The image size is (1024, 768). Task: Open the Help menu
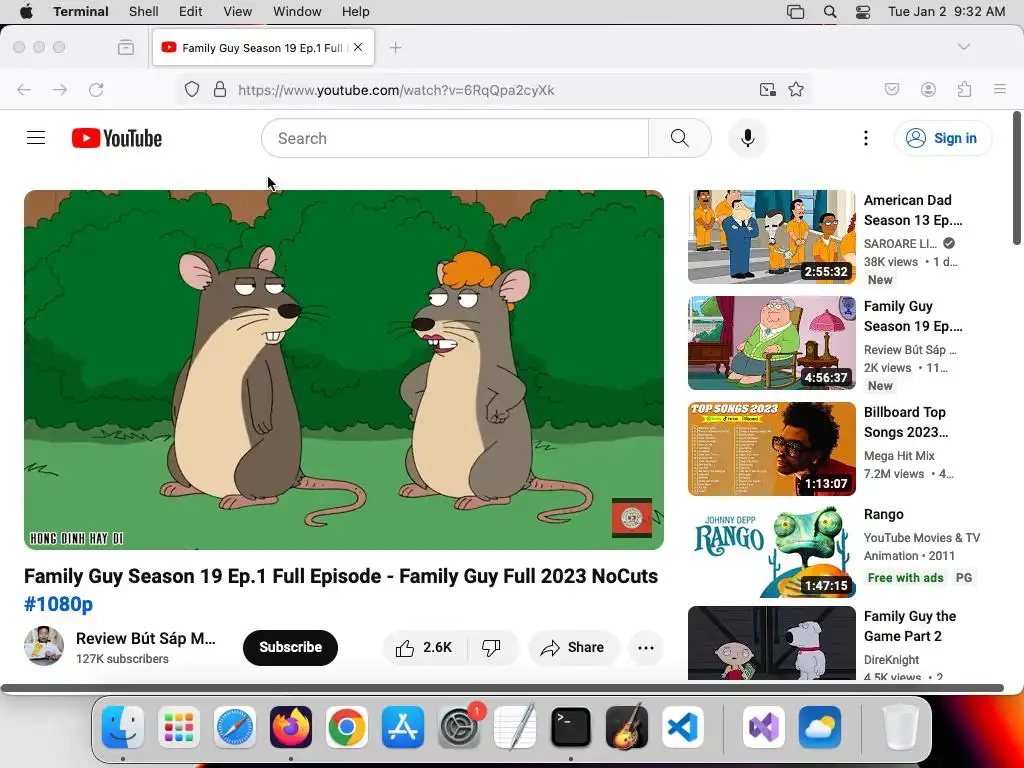(x=355, y=12)
